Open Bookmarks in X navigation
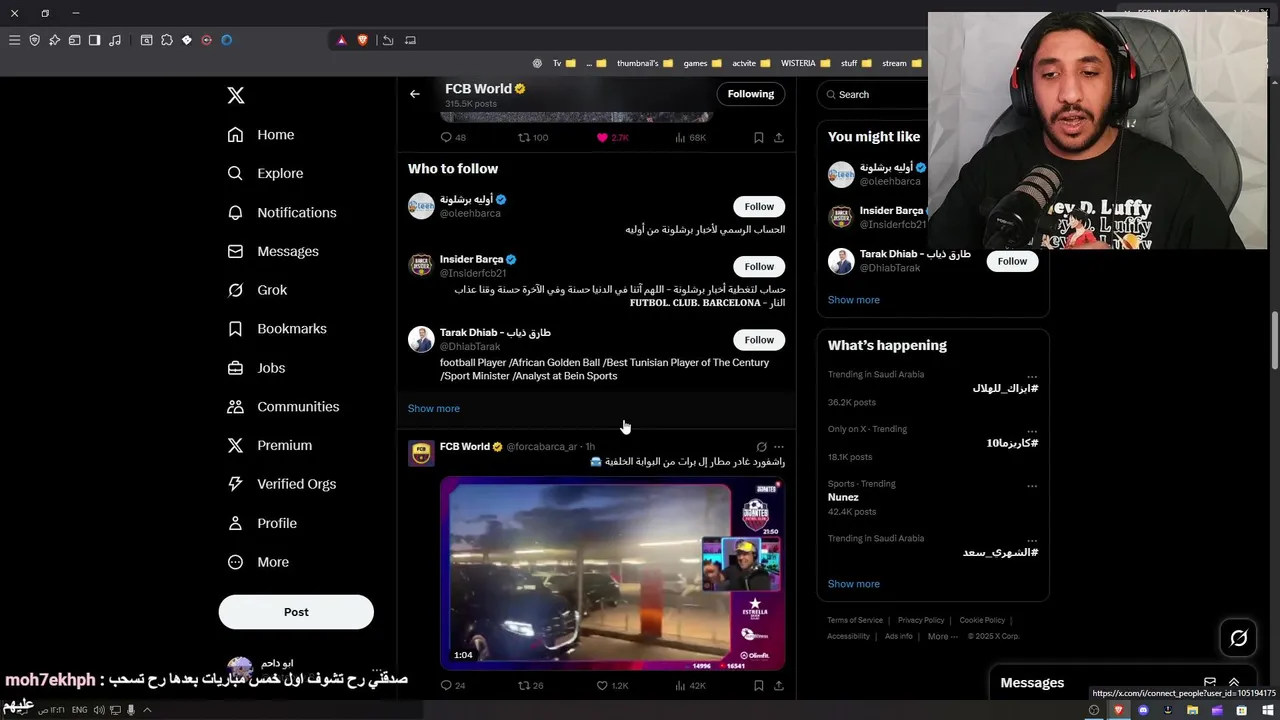Image resolution: width=1280 pixels, height=720 pixels. click(276, 329)
